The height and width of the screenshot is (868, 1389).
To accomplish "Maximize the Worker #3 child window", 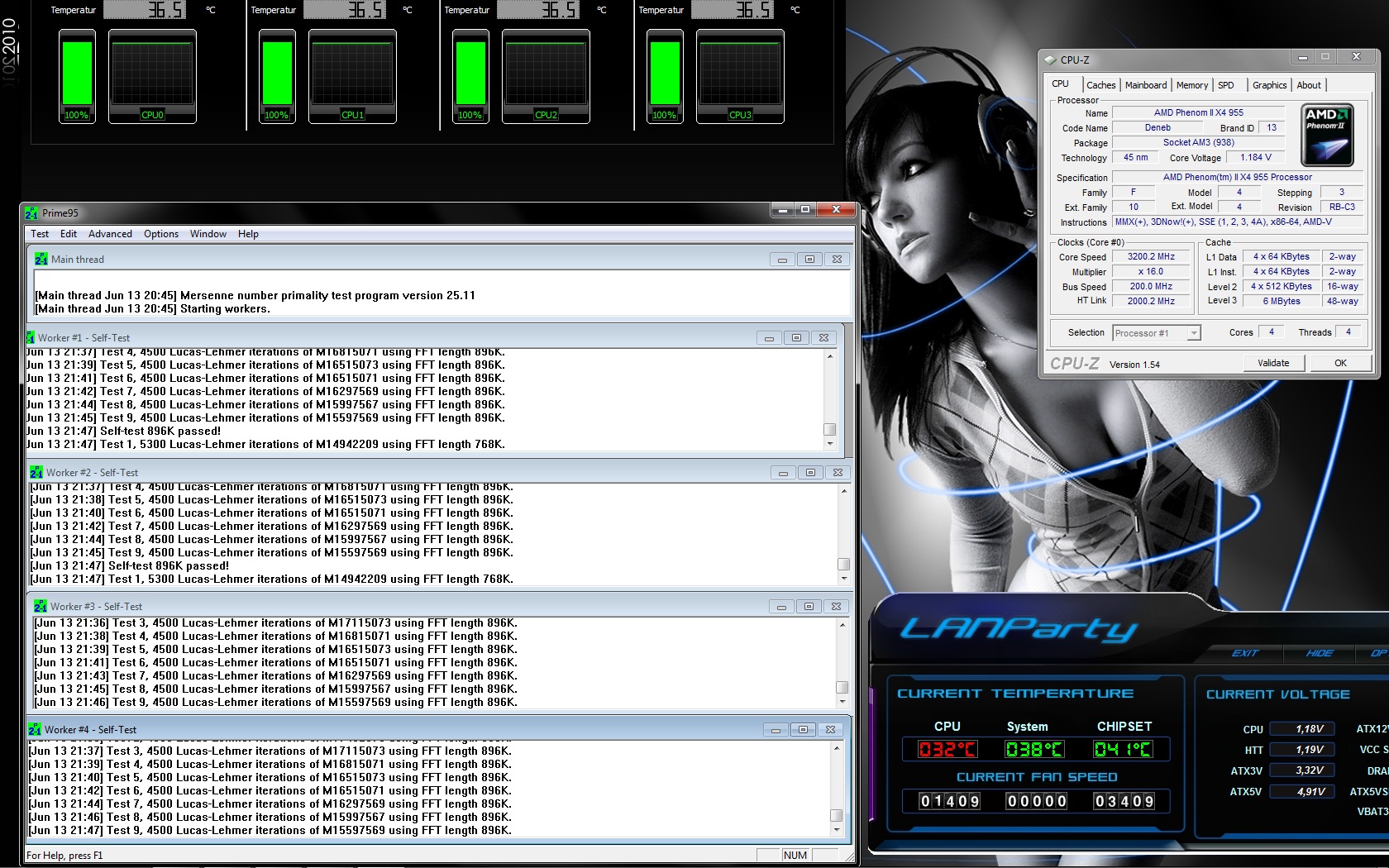I will [809, 606].
